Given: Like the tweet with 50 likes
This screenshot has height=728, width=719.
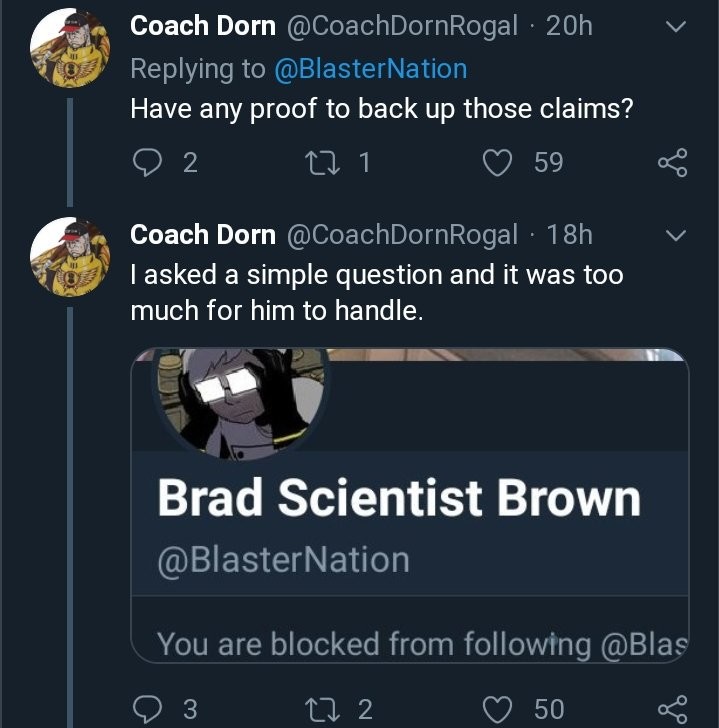Looking at the screenshot, I should click(x=497, y=709).
